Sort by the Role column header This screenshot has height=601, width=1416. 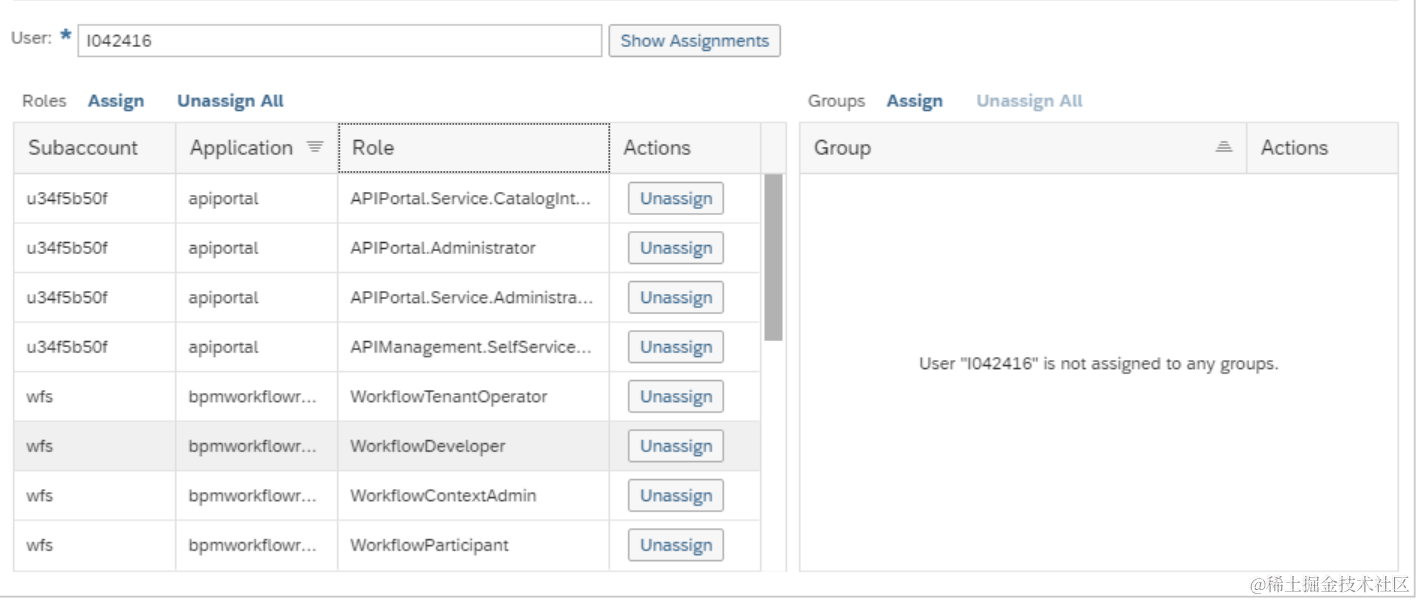coord(473,148)
